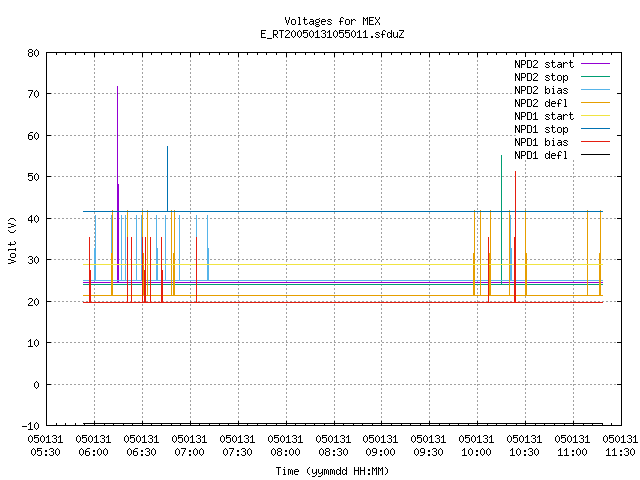The image size is (640, 480).
Task: Click the green spike peak near 55 V
Action: [502, 156]
